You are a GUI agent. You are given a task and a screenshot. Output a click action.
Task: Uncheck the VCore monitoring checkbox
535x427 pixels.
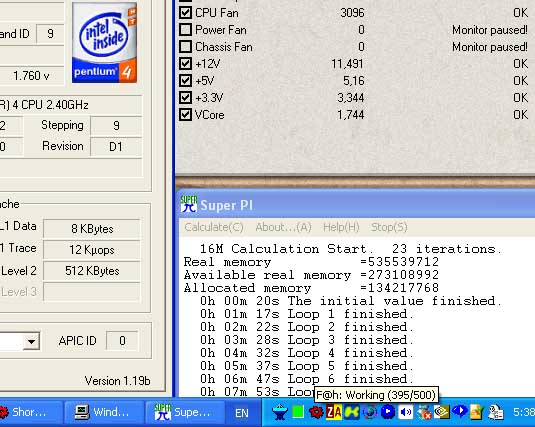pos(185,115)
